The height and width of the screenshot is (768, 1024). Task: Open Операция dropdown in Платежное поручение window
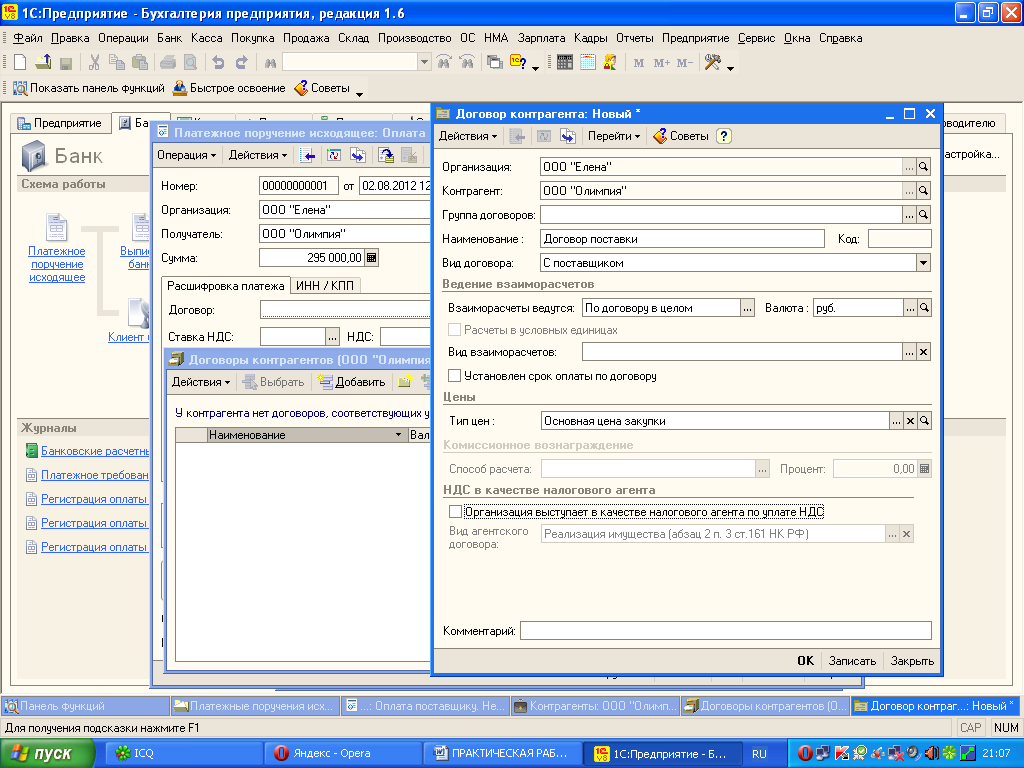pos(186,155)
